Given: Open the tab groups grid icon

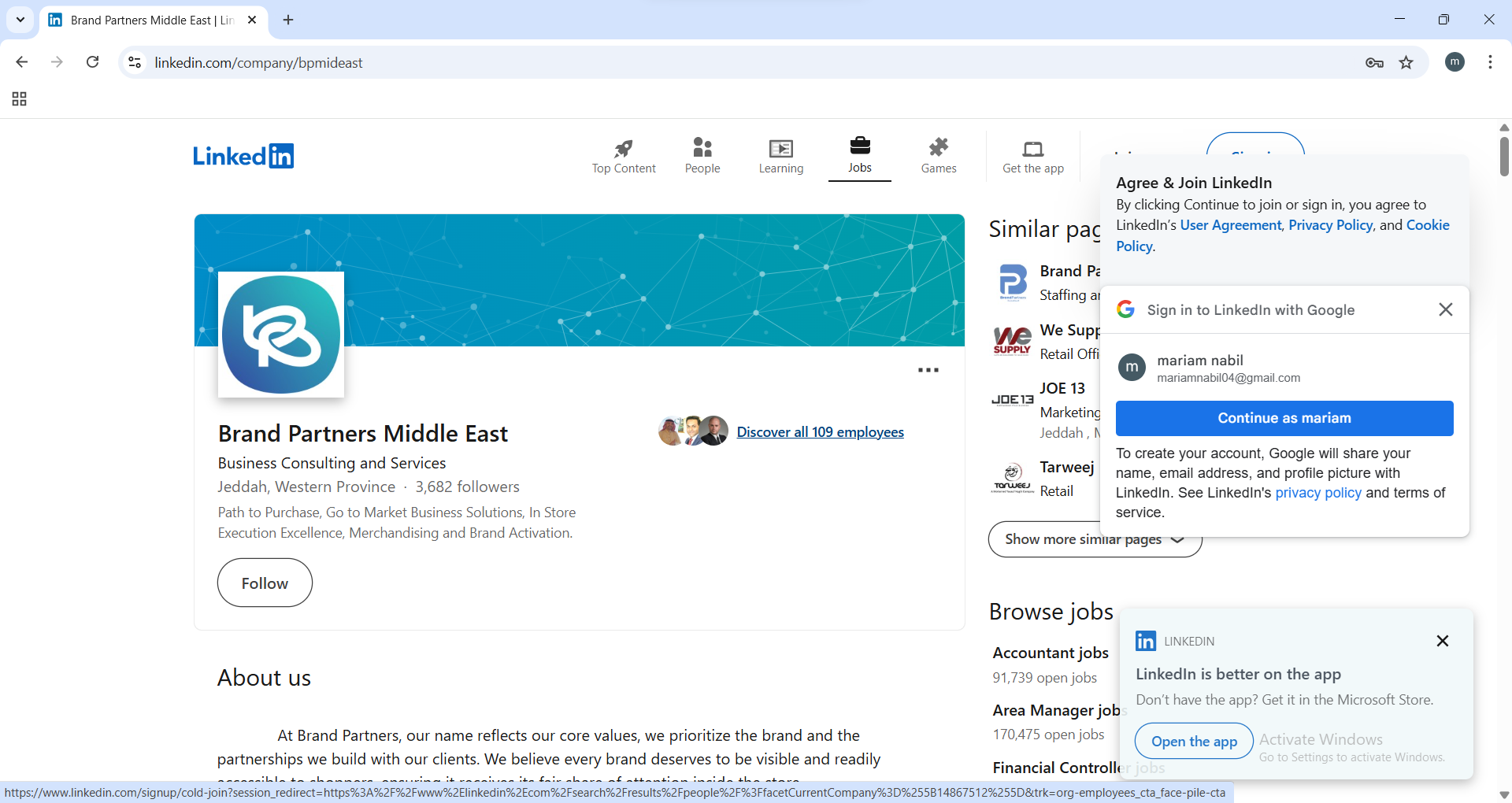Looking at the screenshot, I should (20, 98).
